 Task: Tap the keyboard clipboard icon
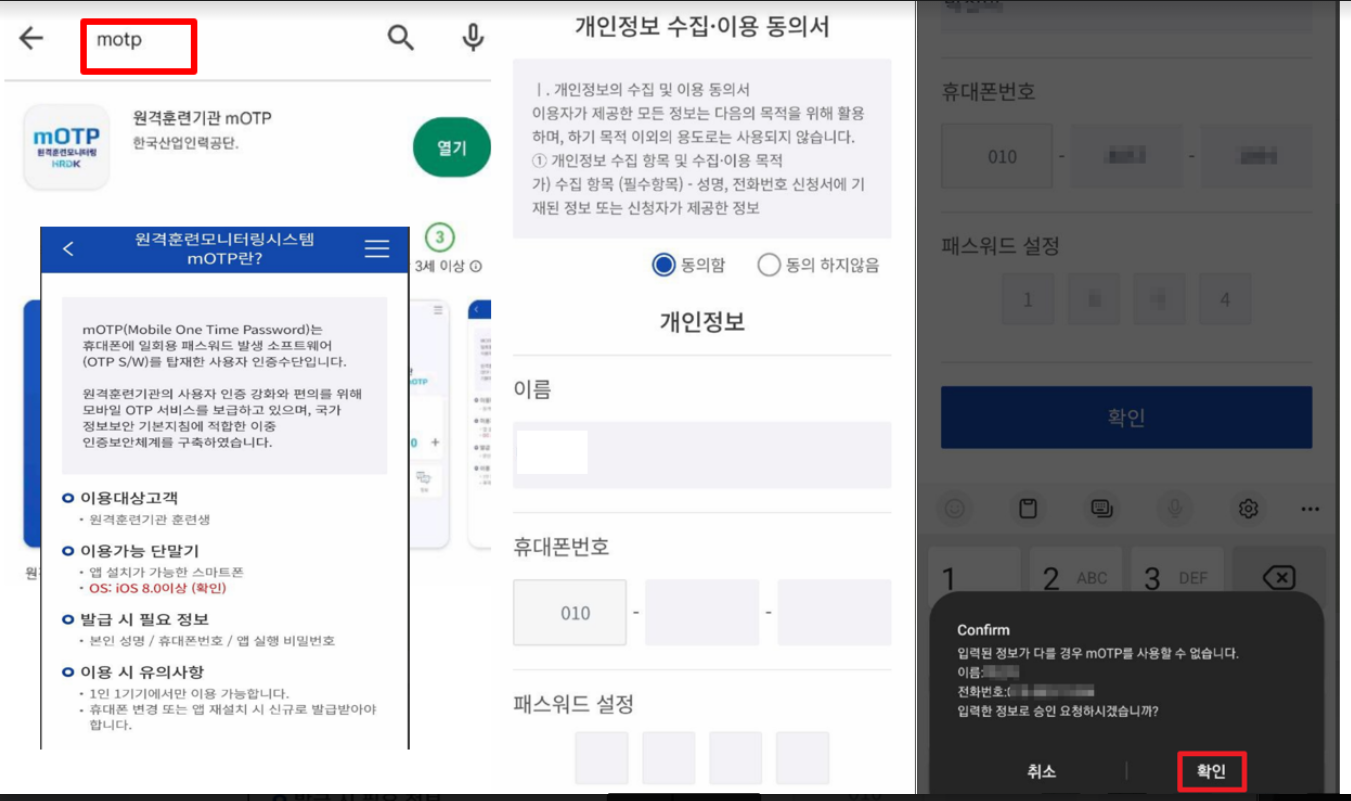pyautogui.click(x=1028, y=509)
